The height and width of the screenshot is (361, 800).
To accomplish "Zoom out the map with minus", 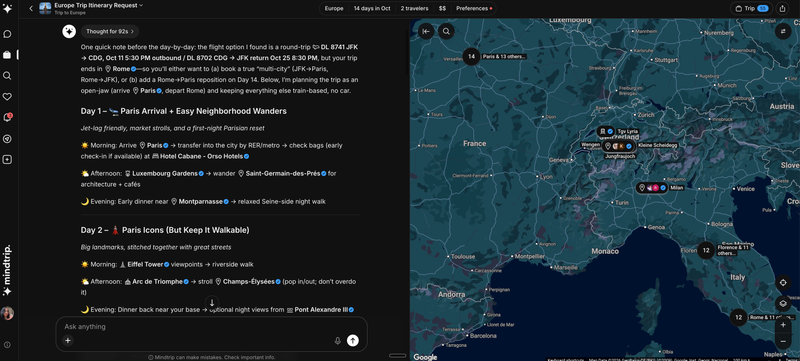I will tap(783, 341).
